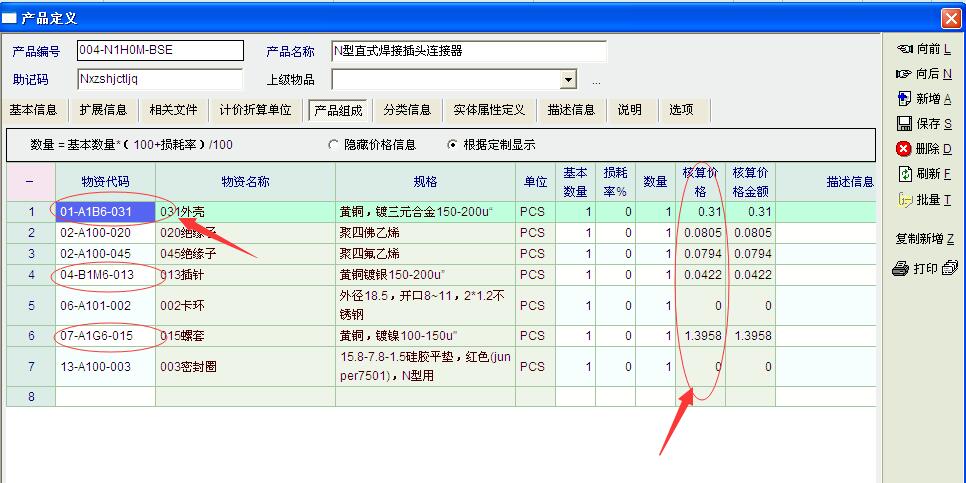This screenshot has width=966, height=483.
Task: Click the 向后 (next record) icon
Action: [x=904, y=73]
